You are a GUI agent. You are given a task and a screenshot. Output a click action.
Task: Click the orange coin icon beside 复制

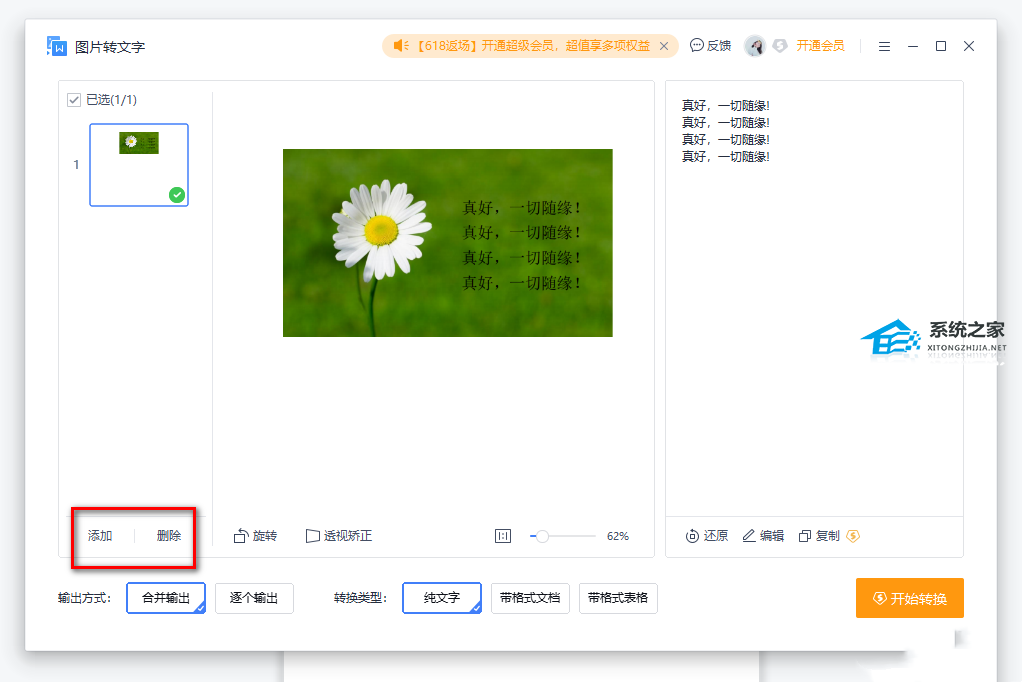coord(853,536)
